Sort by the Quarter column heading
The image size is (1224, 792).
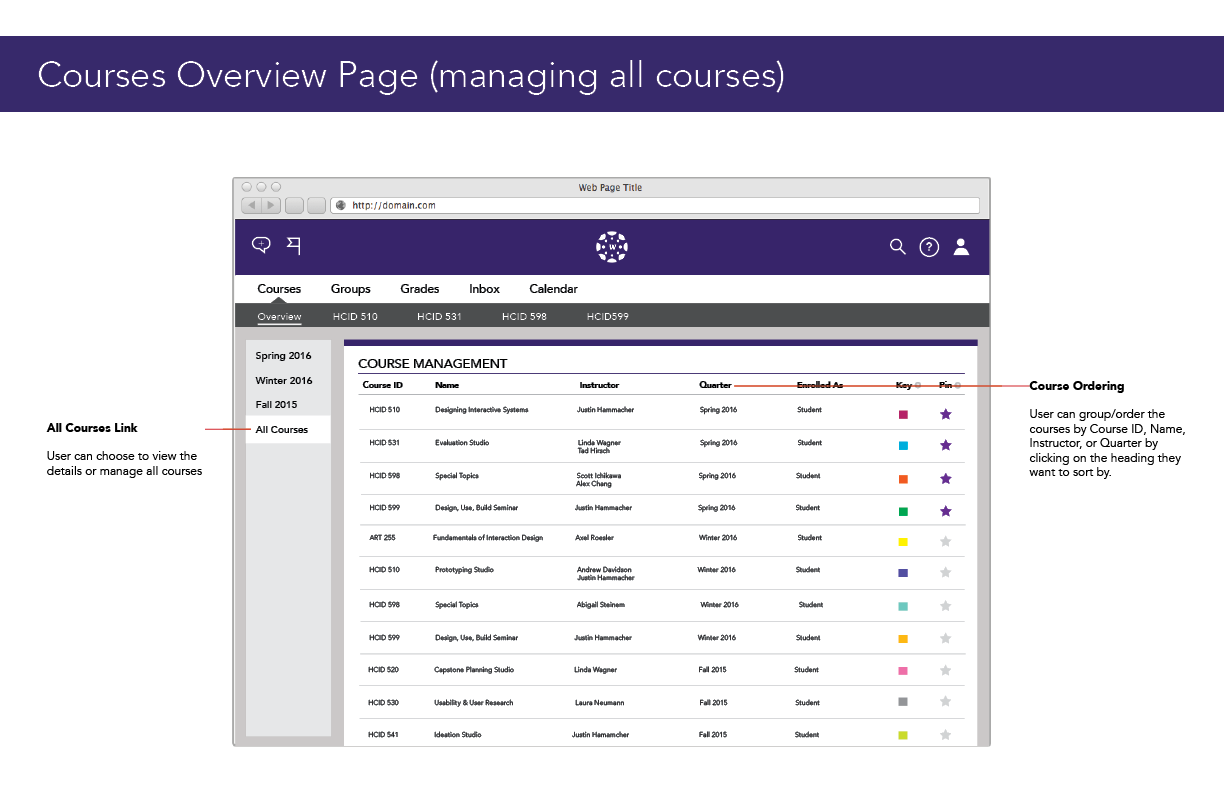click(715, 385)
